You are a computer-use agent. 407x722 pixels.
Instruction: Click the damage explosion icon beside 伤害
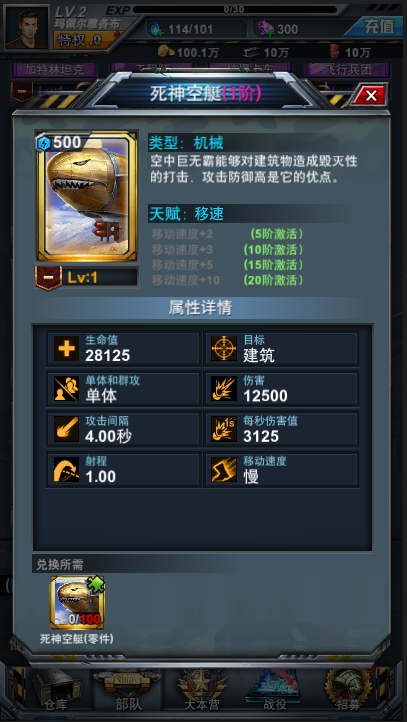point(224,389)
